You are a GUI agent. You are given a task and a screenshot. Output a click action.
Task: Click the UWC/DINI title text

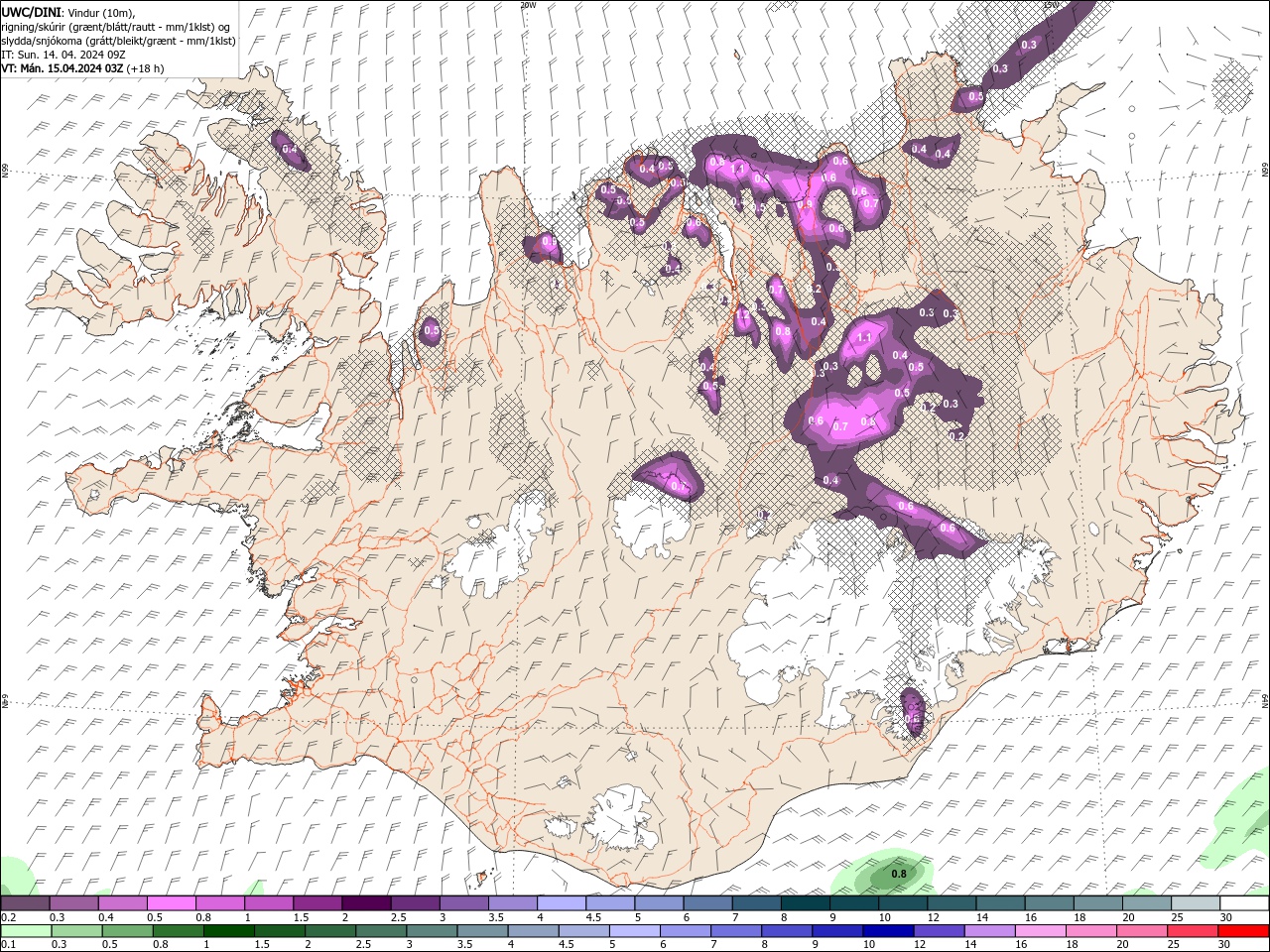point(31,12)
